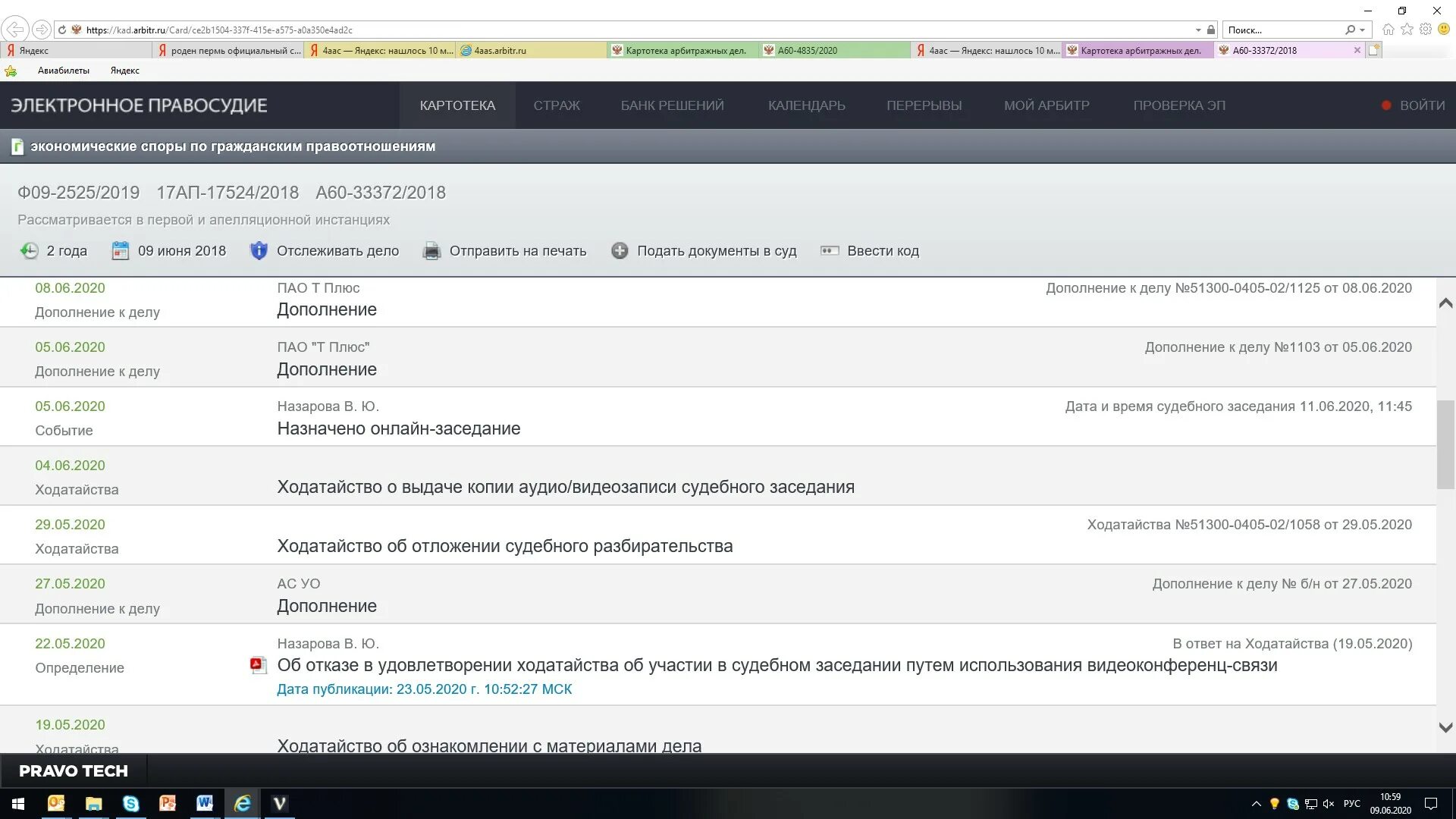Open the address bar dropdown arrow
Screen dimensions: 1456x819
[x=1198, y=30]
